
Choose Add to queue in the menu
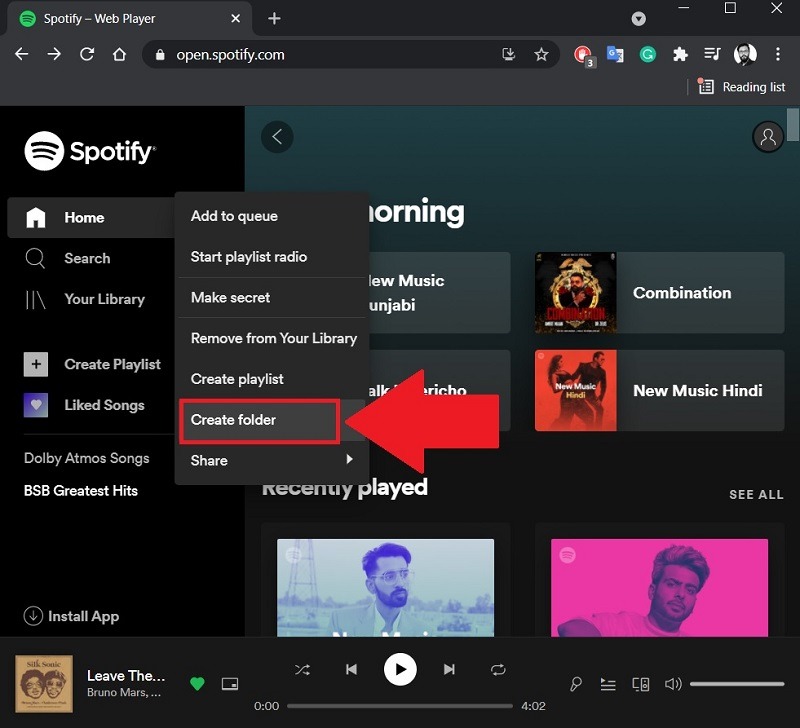click(234, 216)
